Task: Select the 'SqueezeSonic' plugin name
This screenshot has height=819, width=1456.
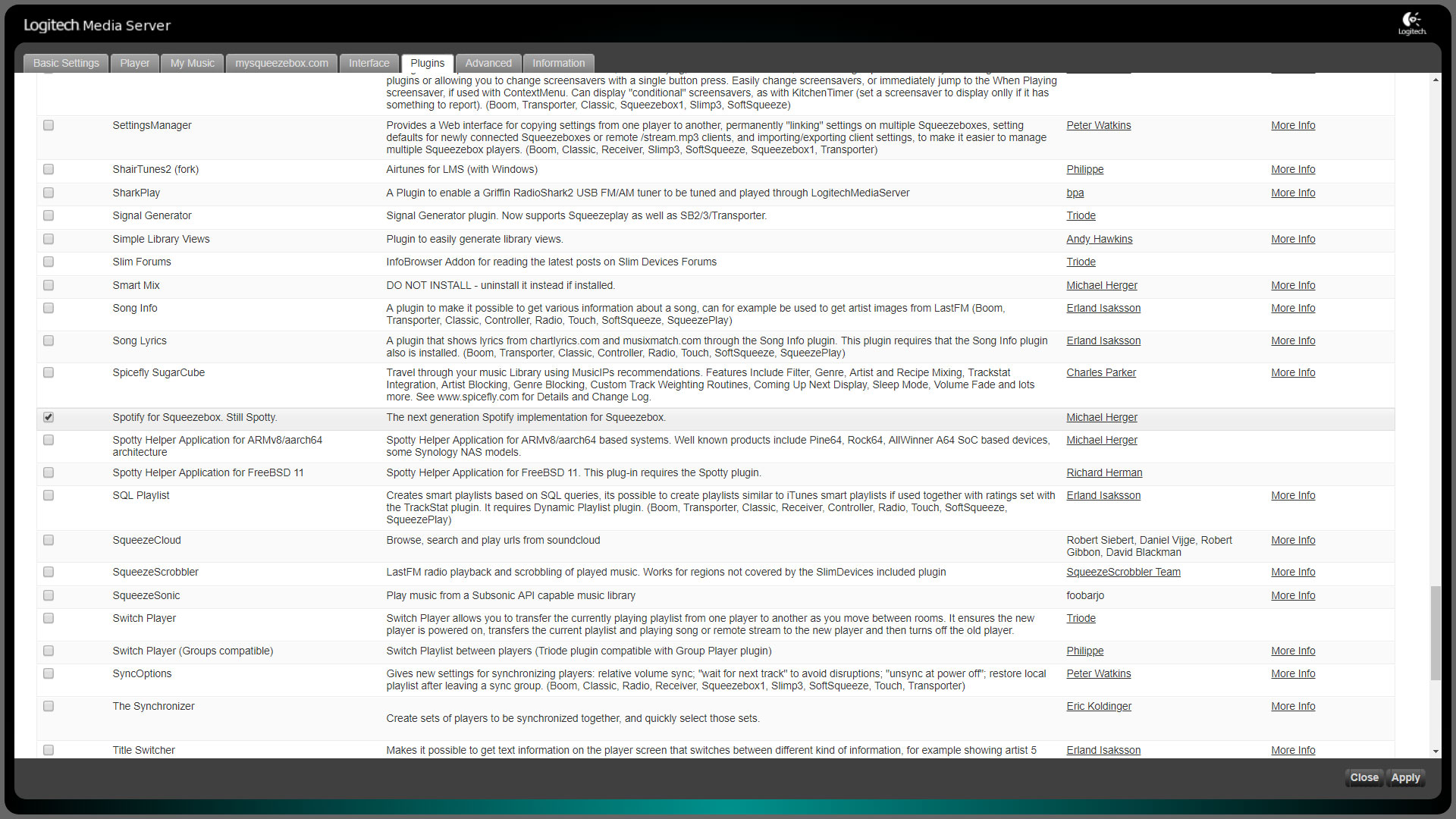Action: click(146, 595)
